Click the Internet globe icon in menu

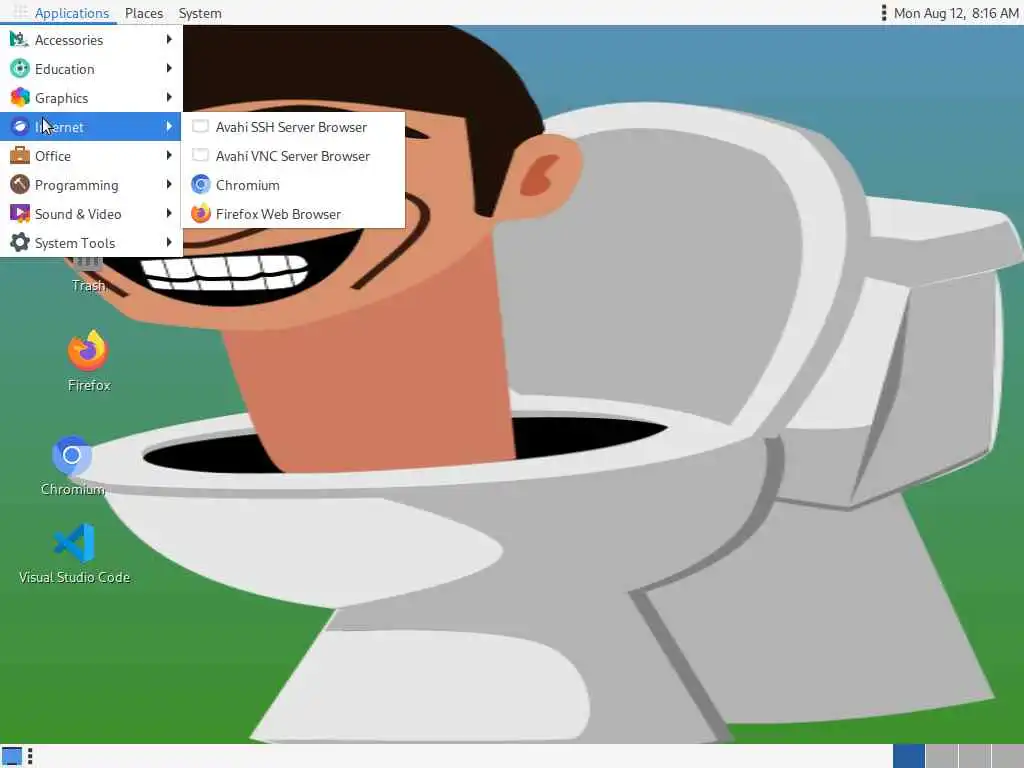tap(20, 127)
